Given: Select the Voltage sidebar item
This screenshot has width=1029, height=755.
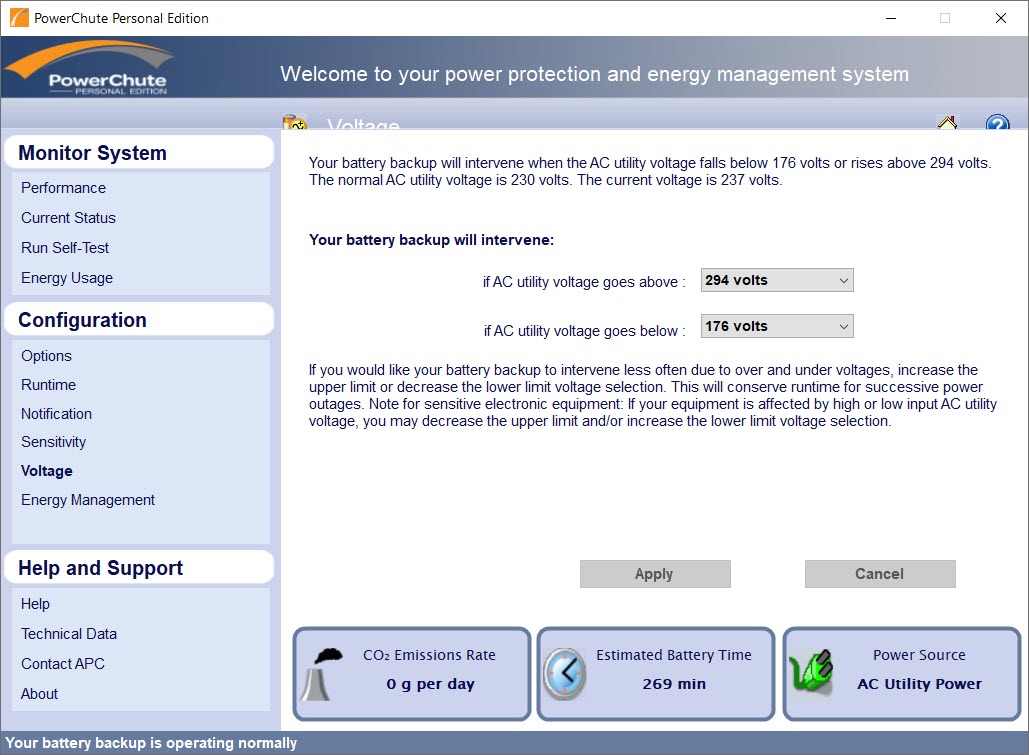Looking at the screenshot, I should 47,471.
